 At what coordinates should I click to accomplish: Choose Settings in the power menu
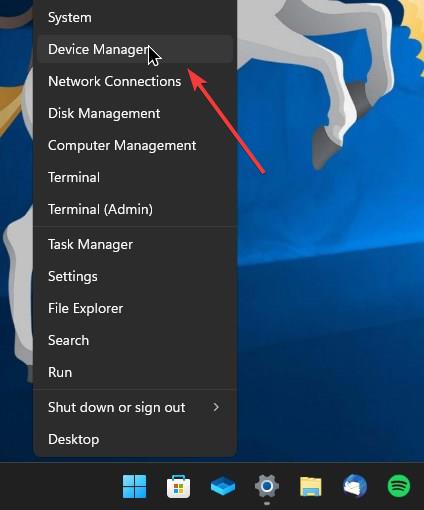click(135, 276)
